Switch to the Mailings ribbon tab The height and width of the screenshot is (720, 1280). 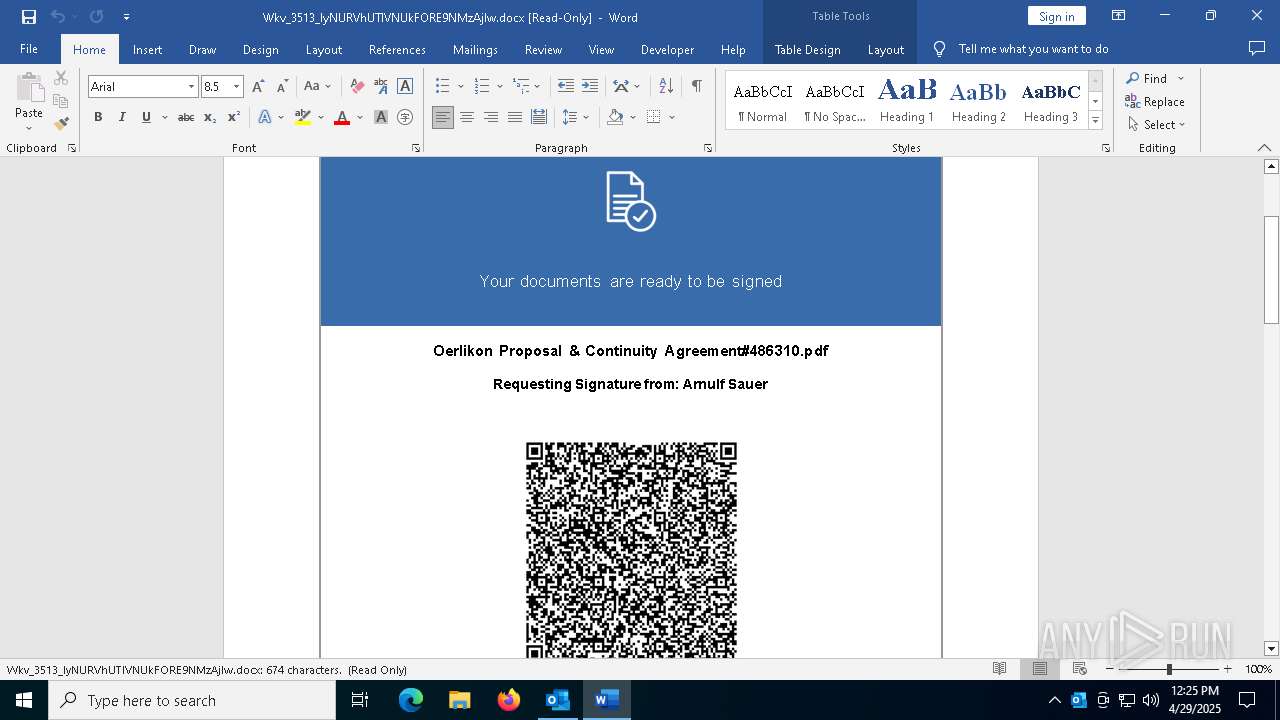(475, 49)
